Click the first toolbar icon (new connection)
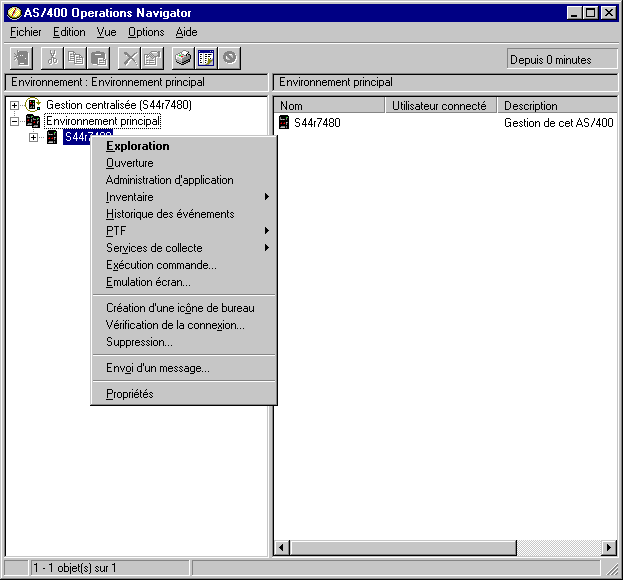 tap(21, 58)
